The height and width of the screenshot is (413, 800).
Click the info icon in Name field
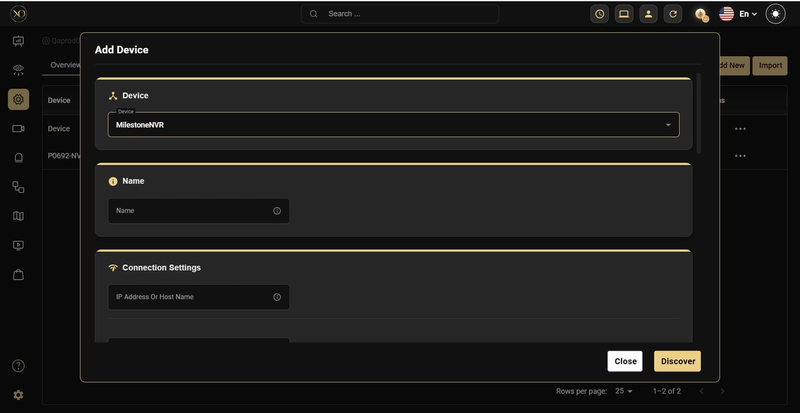click(277, 211)
